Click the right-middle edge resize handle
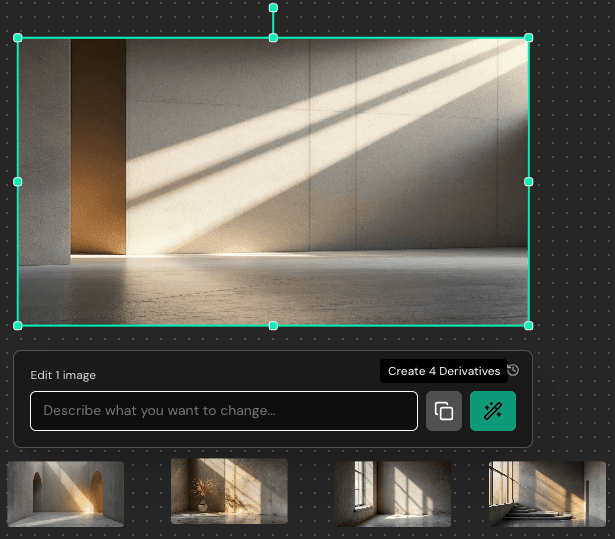Viewport: 615px width, 539px height. (528, 182)
